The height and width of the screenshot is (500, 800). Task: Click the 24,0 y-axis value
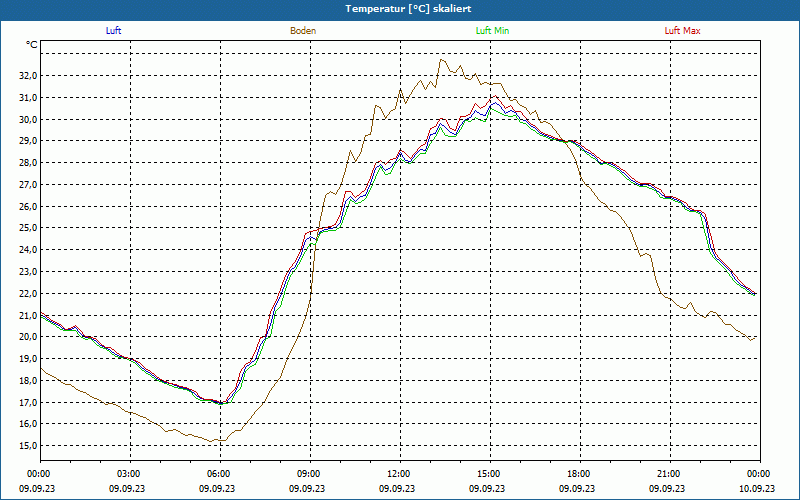click(27, 250)
